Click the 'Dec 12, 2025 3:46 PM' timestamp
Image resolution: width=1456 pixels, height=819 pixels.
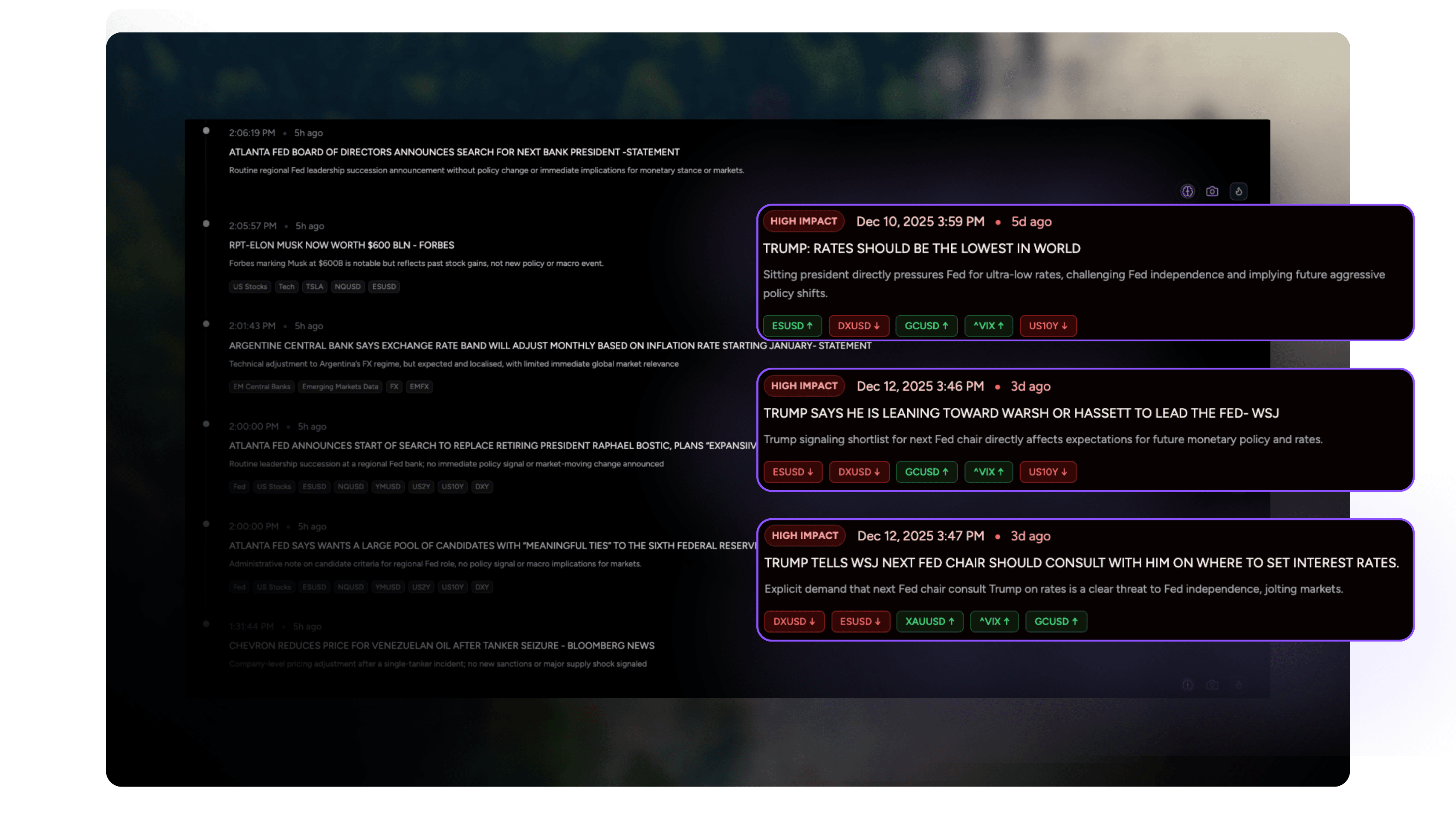920,386
